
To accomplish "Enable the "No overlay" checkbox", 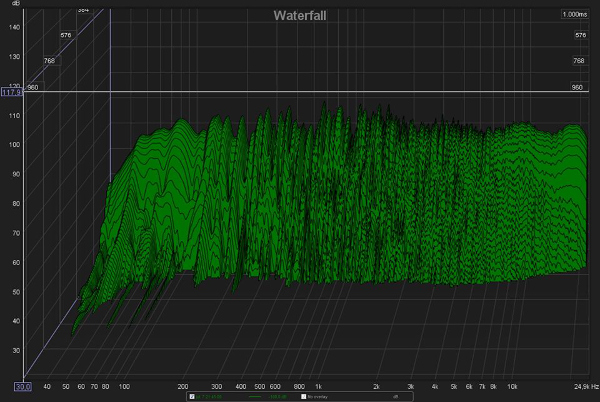I will [x=305, y=396].
